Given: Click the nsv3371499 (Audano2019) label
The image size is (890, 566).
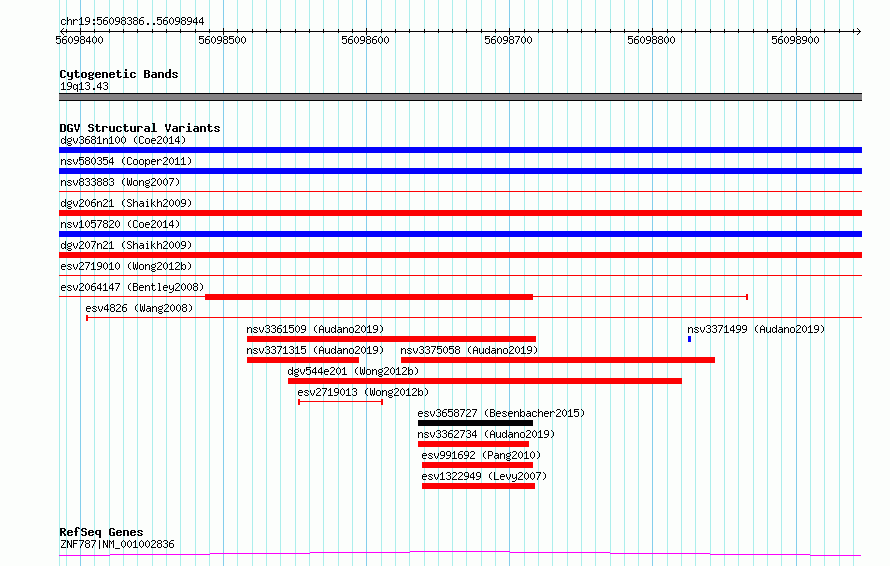Looking at the screenshot, I should tap(756, 329).
